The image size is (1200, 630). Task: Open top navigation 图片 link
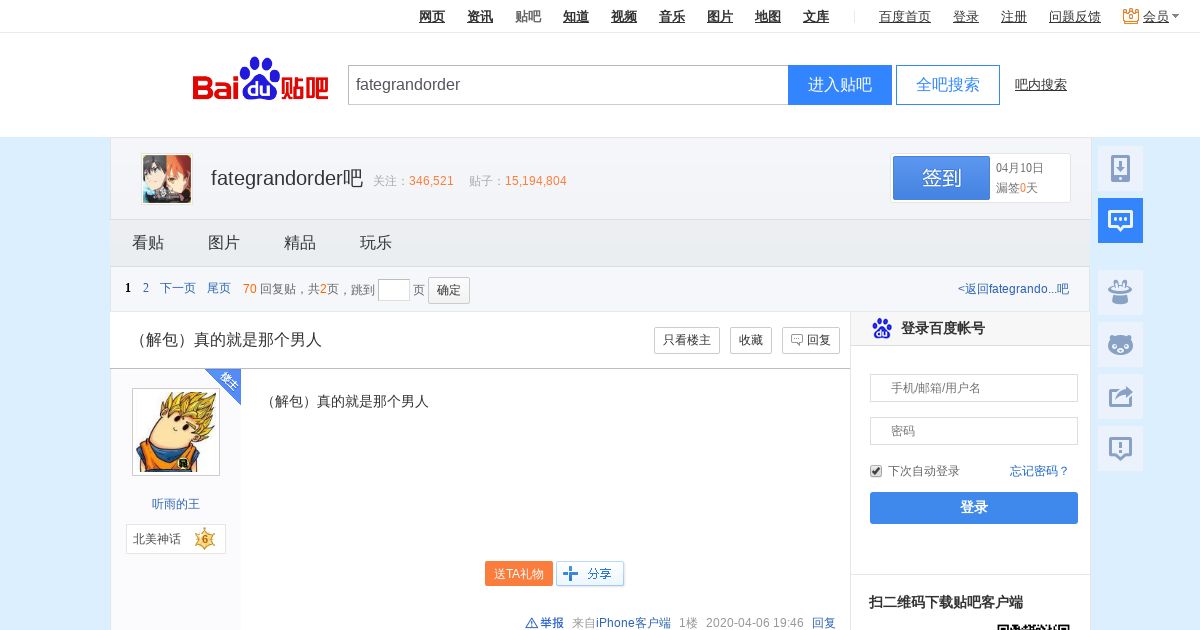click(x=720, y=16)
